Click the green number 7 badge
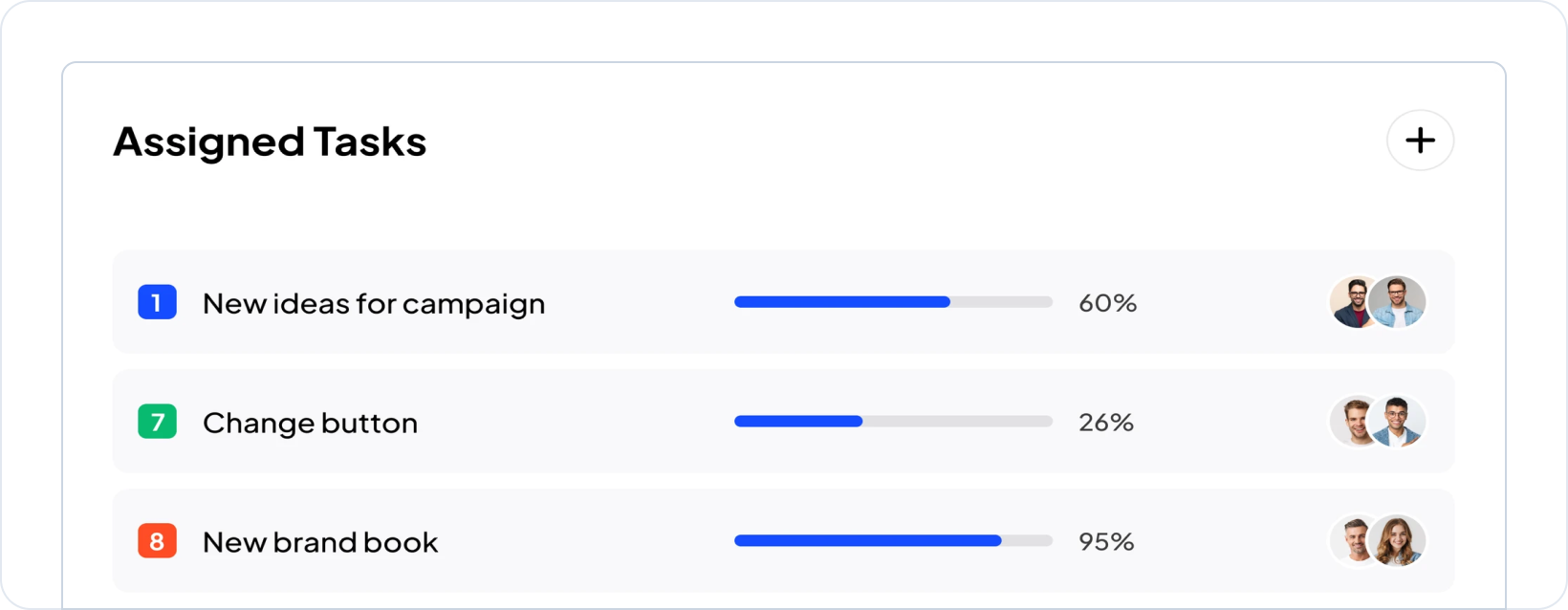 coord(157,422)
